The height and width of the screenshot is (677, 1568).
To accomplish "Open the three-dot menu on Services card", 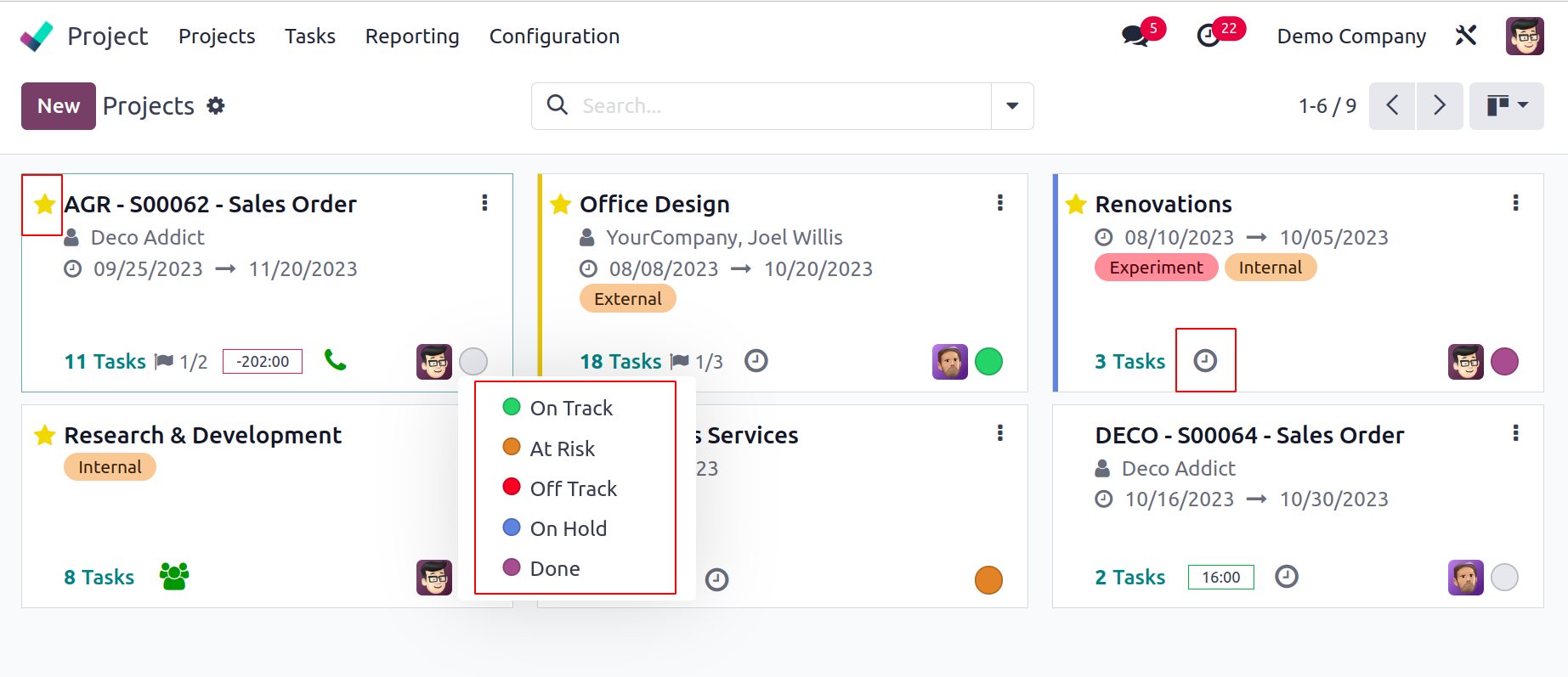I will (x=1000, y=433).
